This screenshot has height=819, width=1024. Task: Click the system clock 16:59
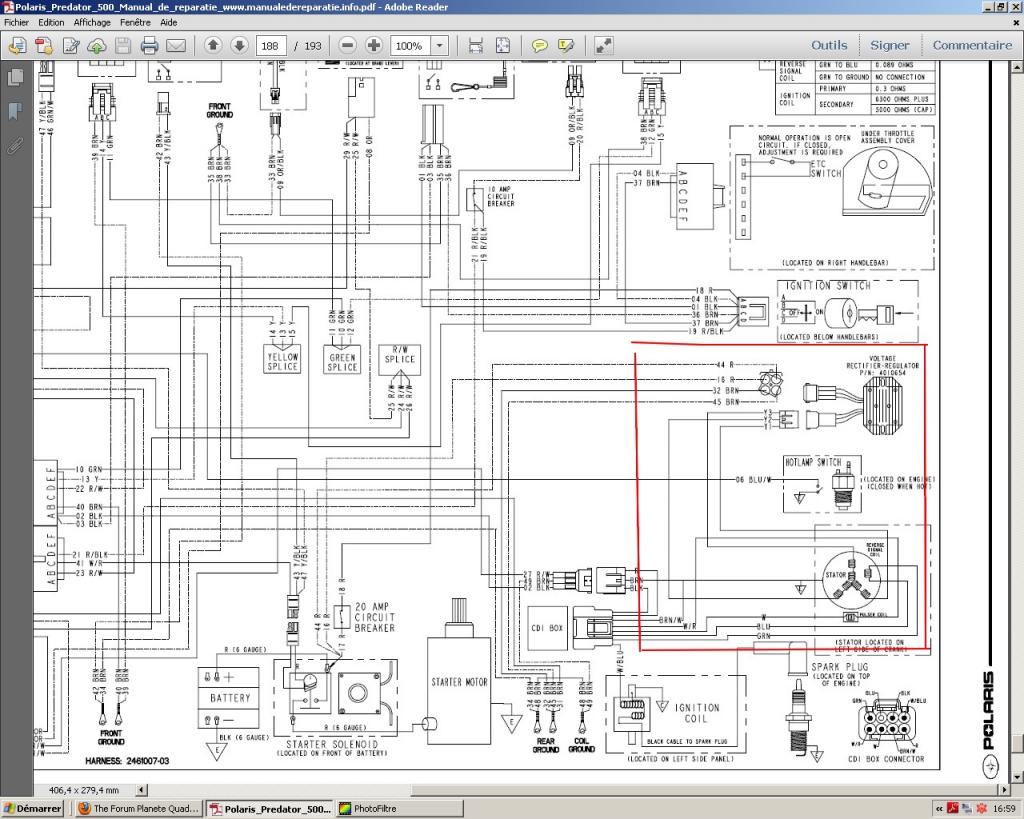1004,809
